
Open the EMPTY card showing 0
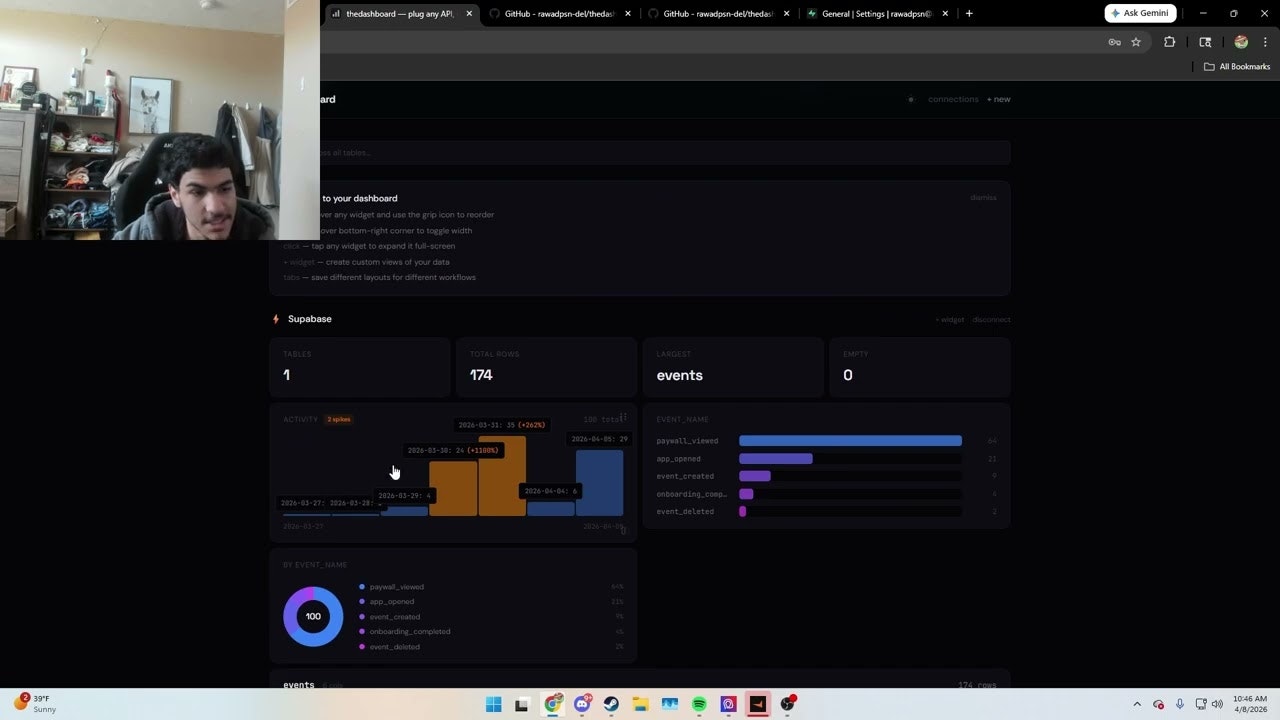click(920, 367)
